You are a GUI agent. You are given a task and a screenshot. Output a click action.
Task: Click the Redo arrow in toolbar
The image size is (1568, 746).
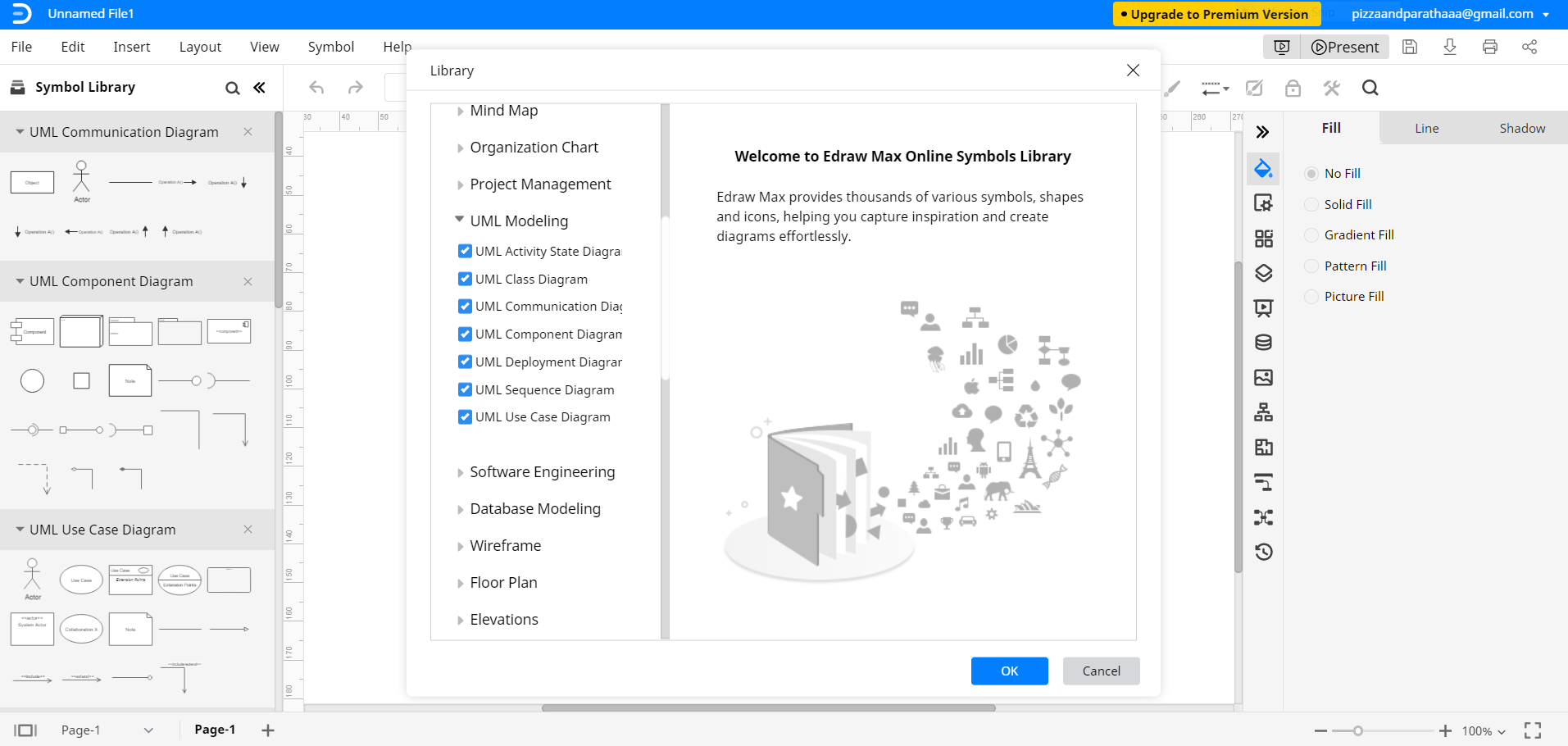point(355,88)
